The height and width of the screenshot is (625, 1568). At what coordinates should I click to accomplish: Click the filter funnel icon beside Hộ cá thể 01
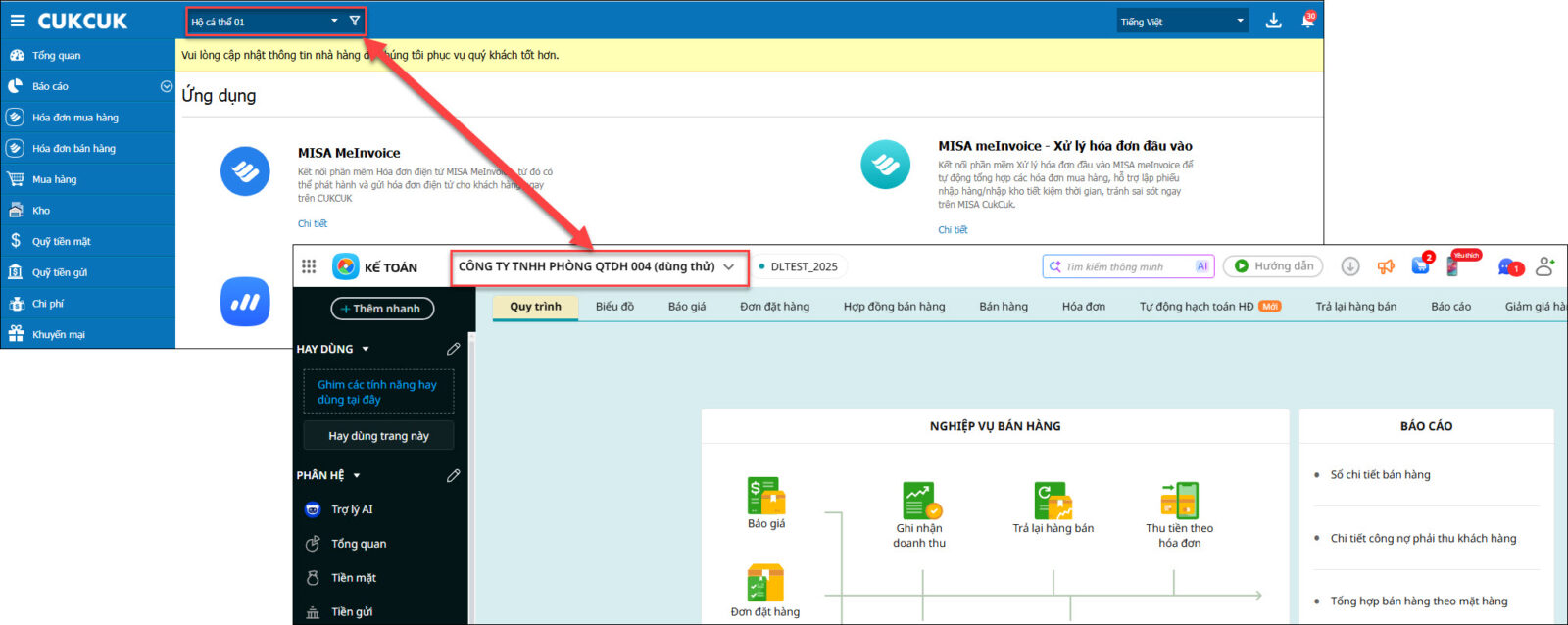[x=355, y=21]
